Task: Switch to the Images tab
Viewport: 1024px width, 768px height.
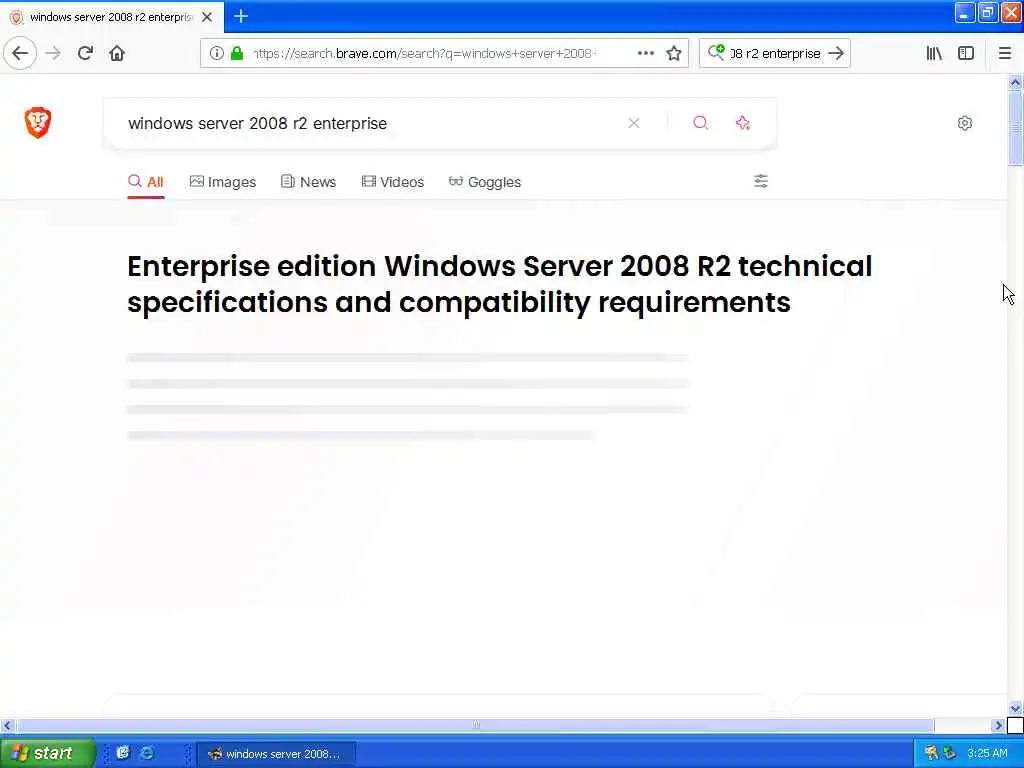Action: 223,182
